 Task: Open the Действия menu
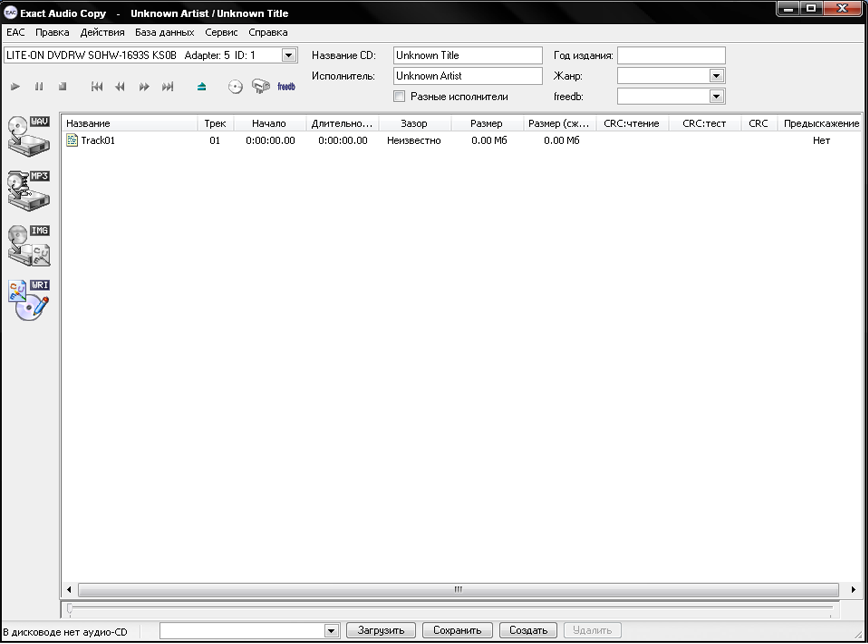tap(102, 32)
